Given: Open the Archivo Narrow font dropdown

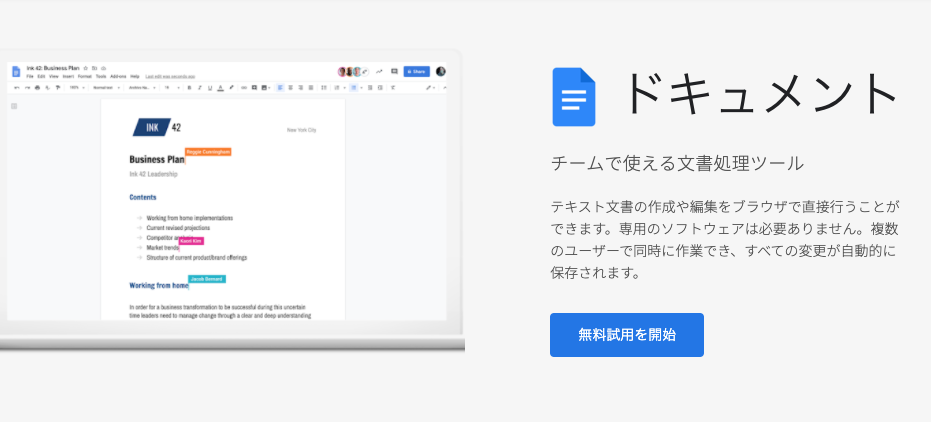Looking at the screenshot, I should pyautogui.click(x=142, y=88).
